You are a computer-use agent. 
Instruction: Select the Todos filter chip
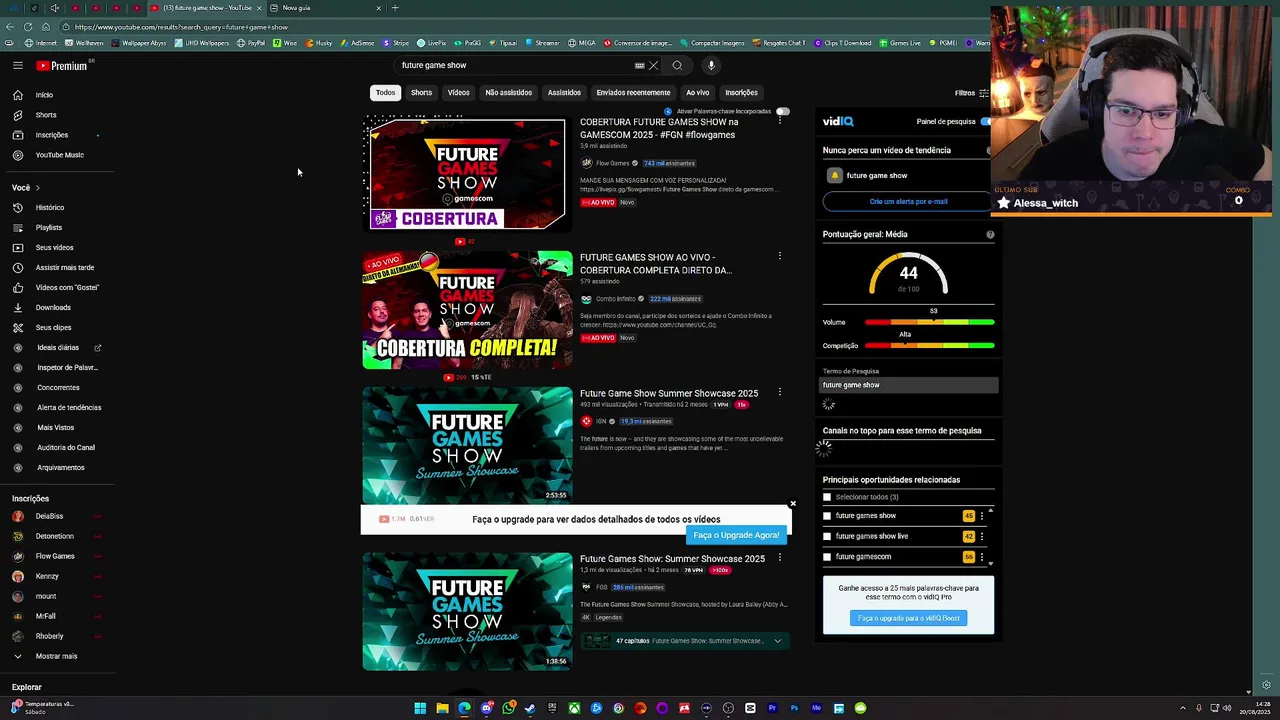point(385,93)
